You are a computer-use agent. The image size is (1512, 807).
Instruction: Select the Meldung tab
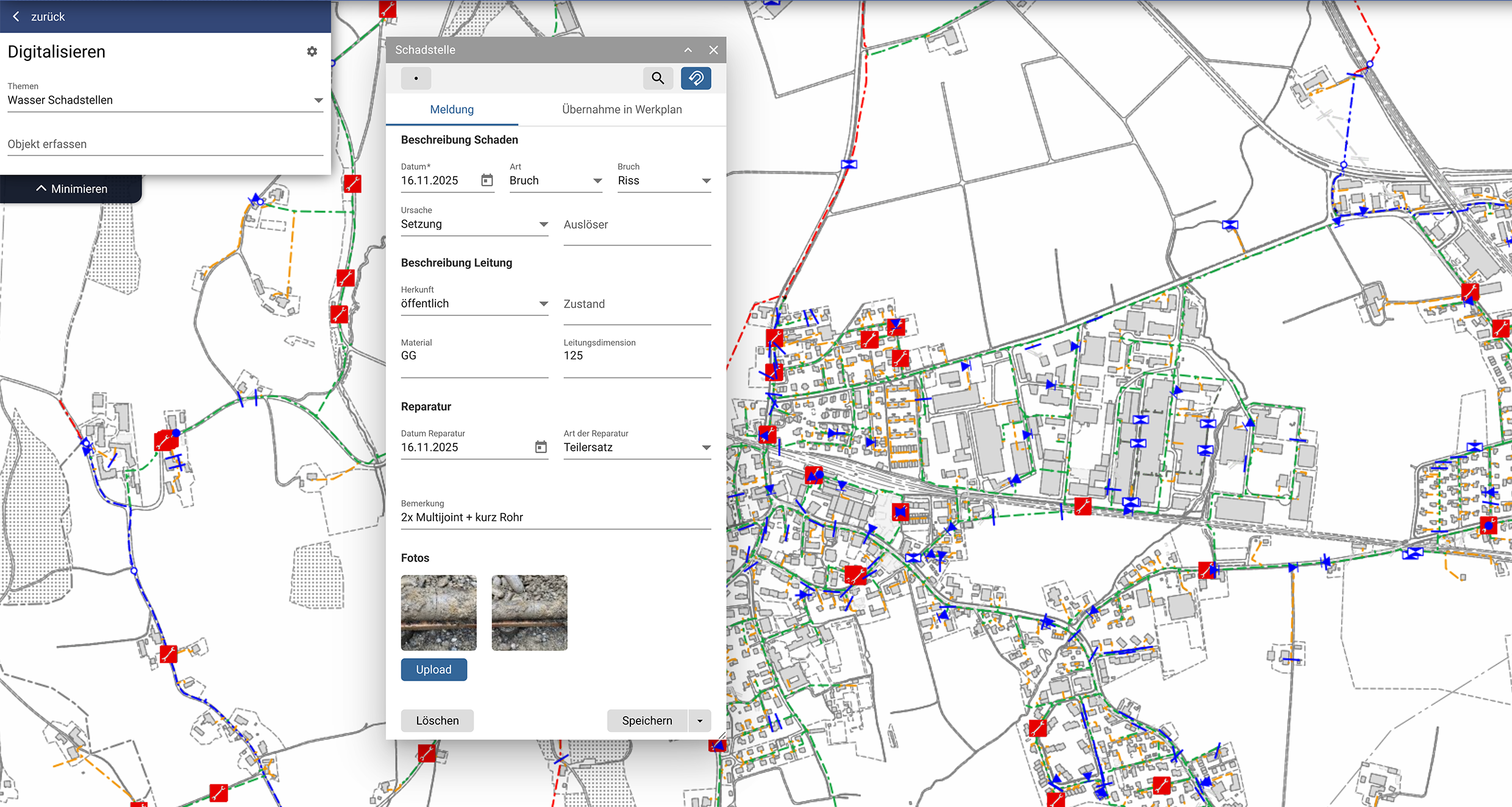[452, 110]
